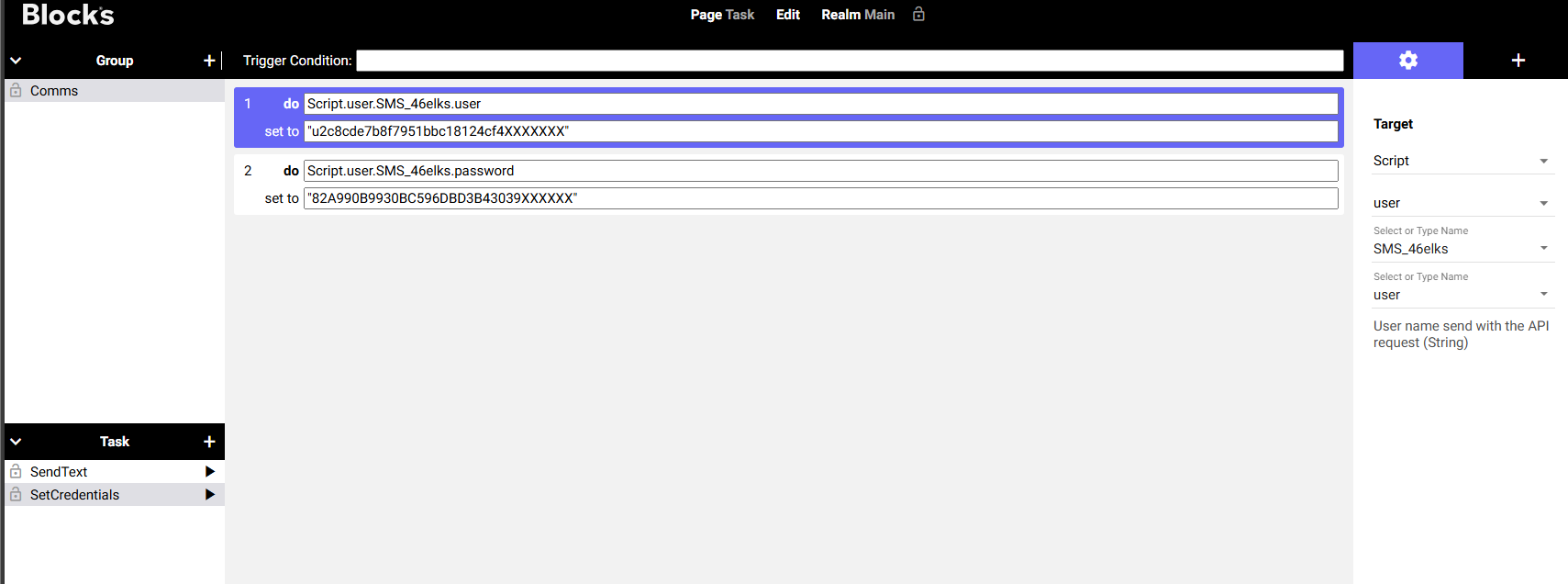This screenshot has height=584, width=1568.
Task: Open the Realm Main menu
Action: click(857, 15)
